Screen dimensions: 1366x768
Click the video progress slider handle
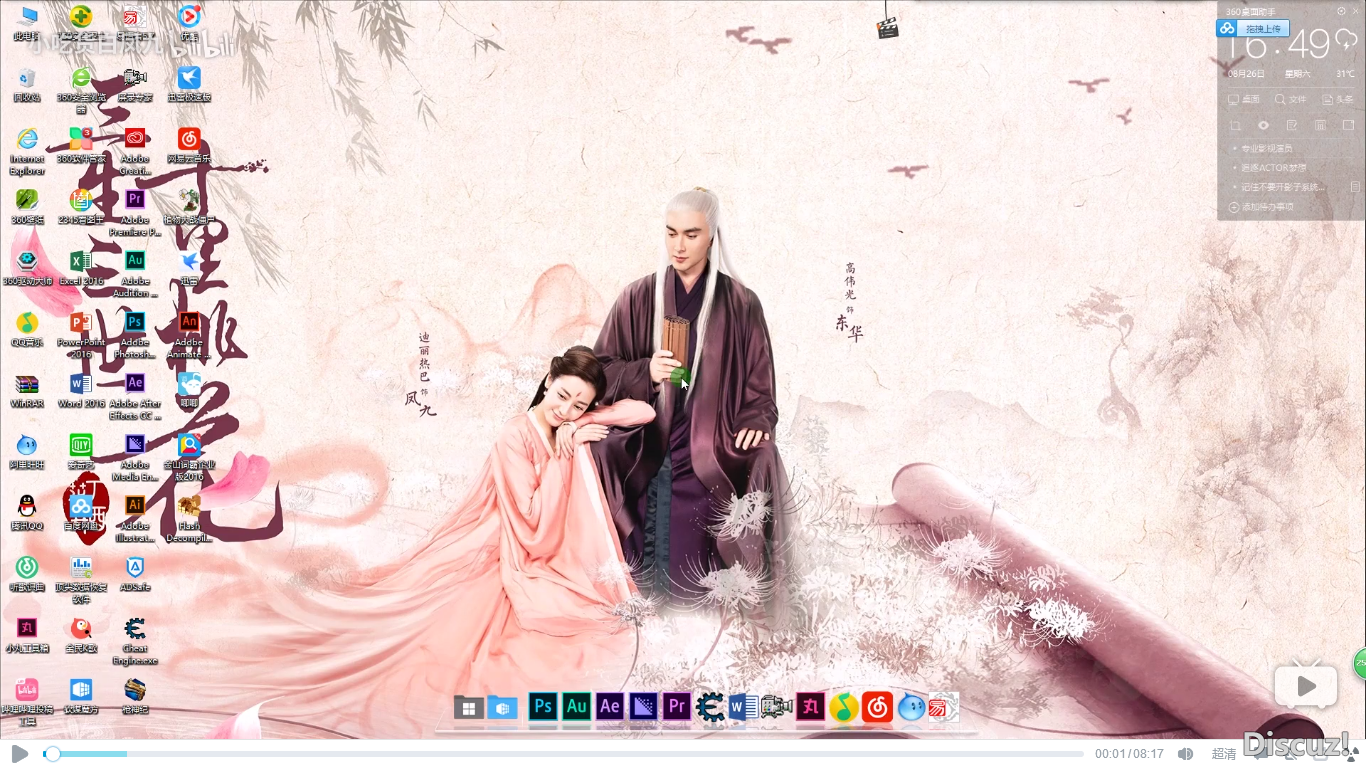click(x=52, y=753)
